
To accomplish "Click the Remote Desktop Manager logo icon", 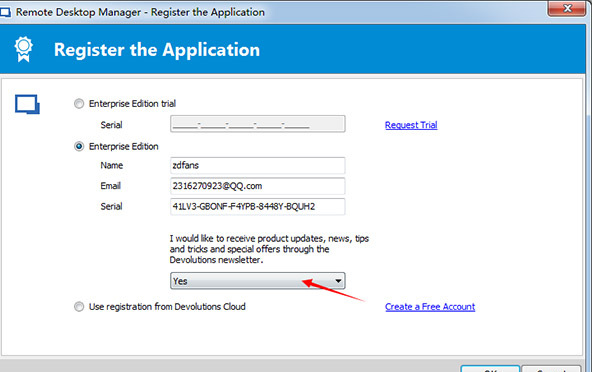I will coord(27,104).
